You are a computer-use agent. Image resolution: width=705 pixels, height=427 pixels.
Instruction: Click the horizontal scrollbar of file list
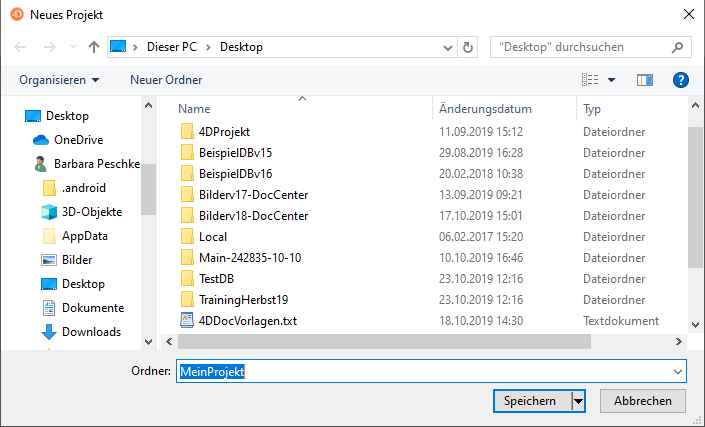[x=400, y=341]
